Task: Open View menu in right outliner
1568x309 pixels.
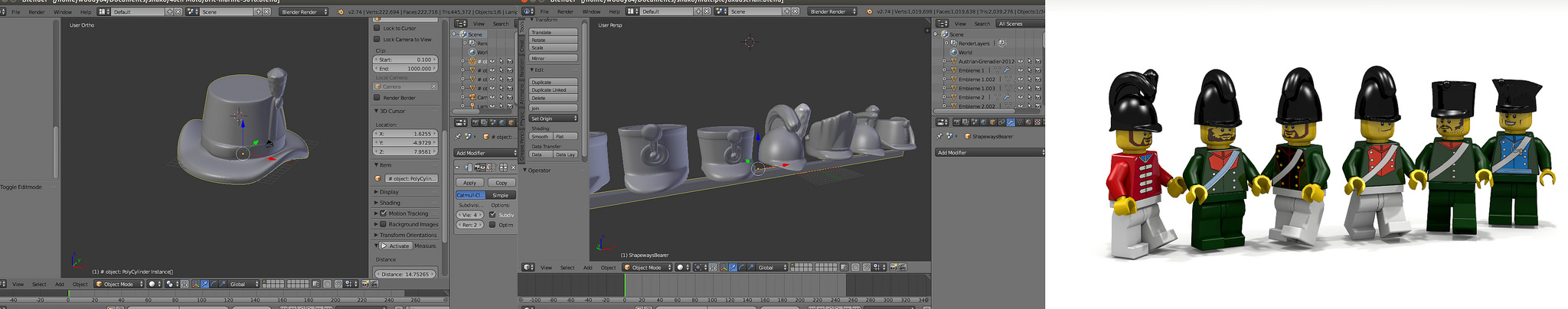Action: pos(960,24)
